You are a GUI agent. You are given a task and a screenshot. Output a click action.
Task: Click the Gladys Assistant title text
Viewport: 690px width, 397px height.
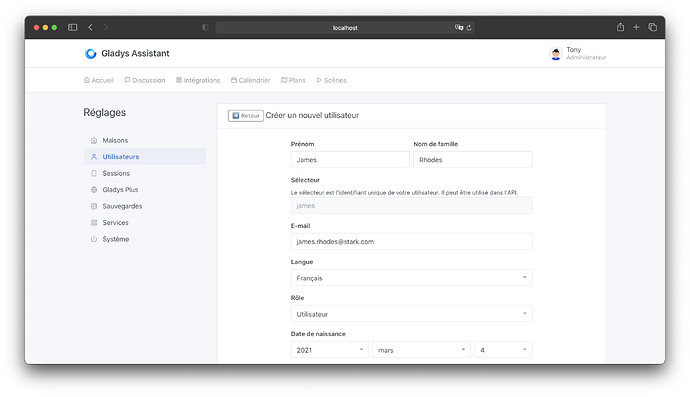coord(135,53)
